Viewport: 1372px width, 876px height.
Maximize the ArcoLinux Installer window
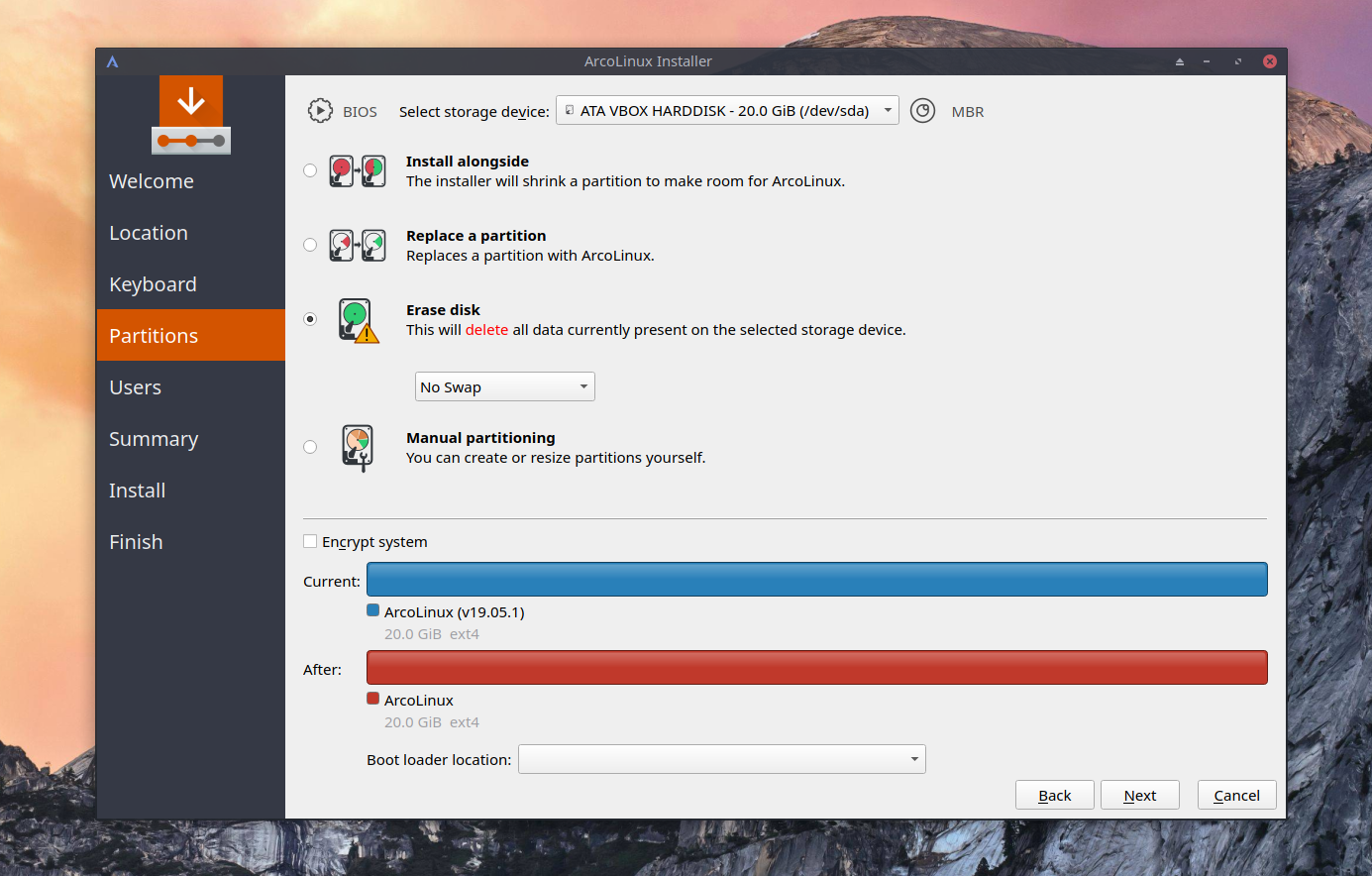1237,61
